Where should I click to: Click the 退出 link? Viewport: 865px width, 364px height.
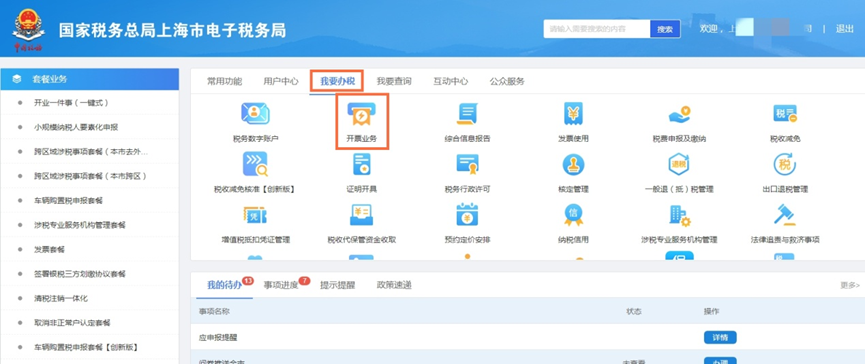pyautogui.click(x=845, y=29)
